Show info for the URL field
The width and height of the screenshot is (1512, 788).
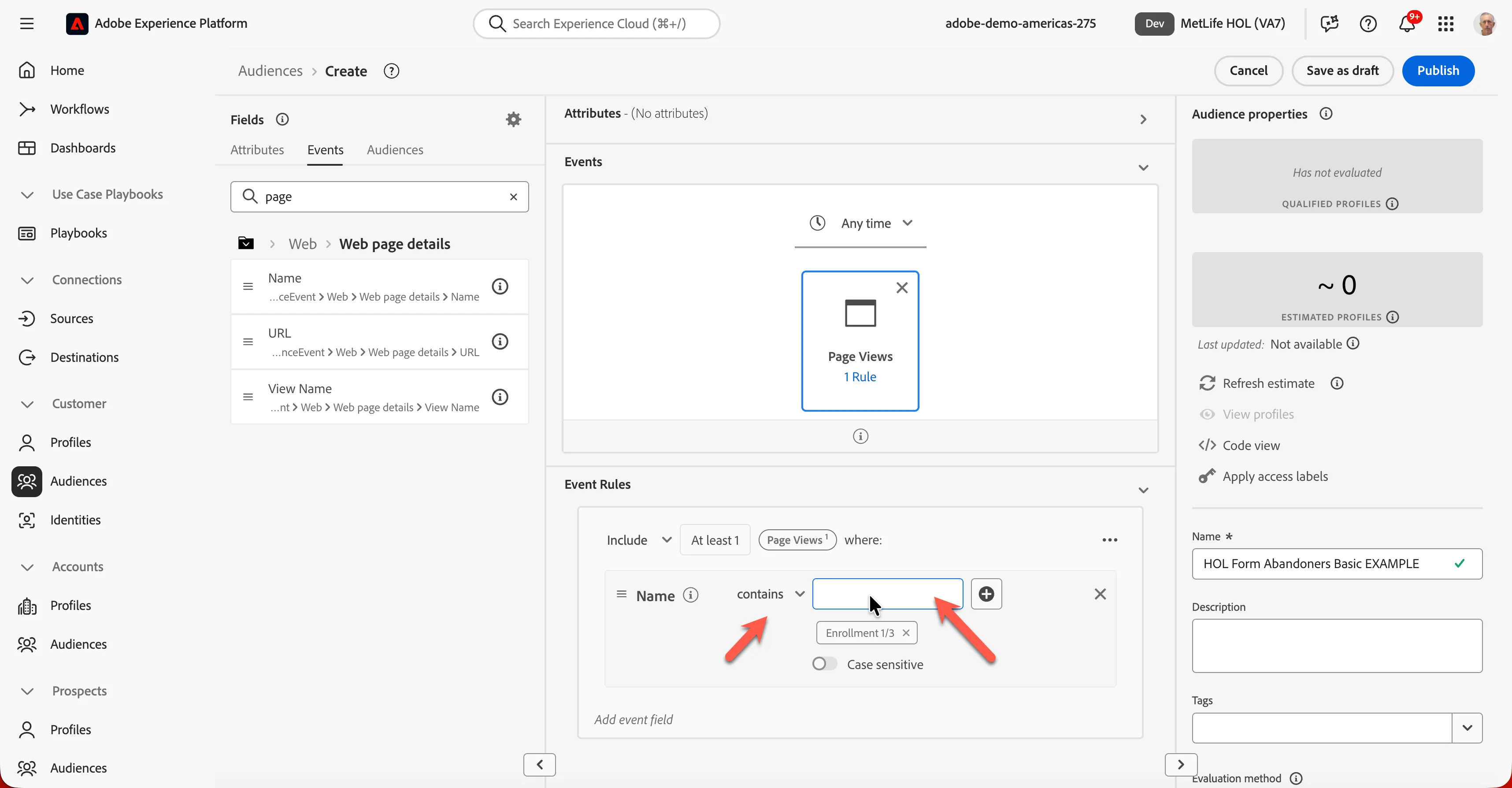point(500,341)
